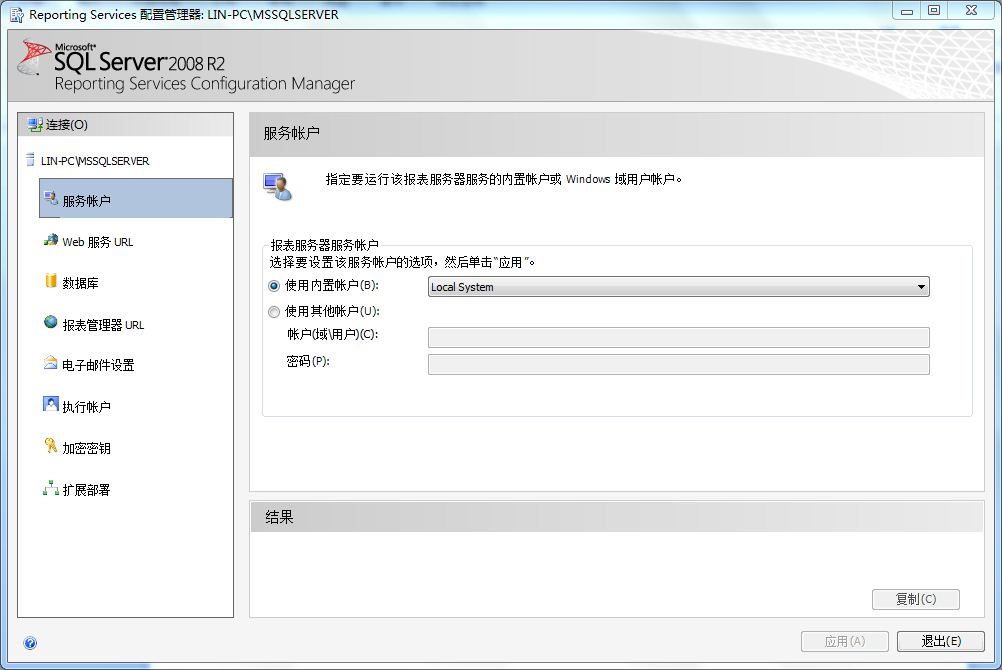Screen dimensions: 1002x670
Task: Select the 使用其他帐户(U) radio button
Action: pyautogui.click(x=274, y=311)
